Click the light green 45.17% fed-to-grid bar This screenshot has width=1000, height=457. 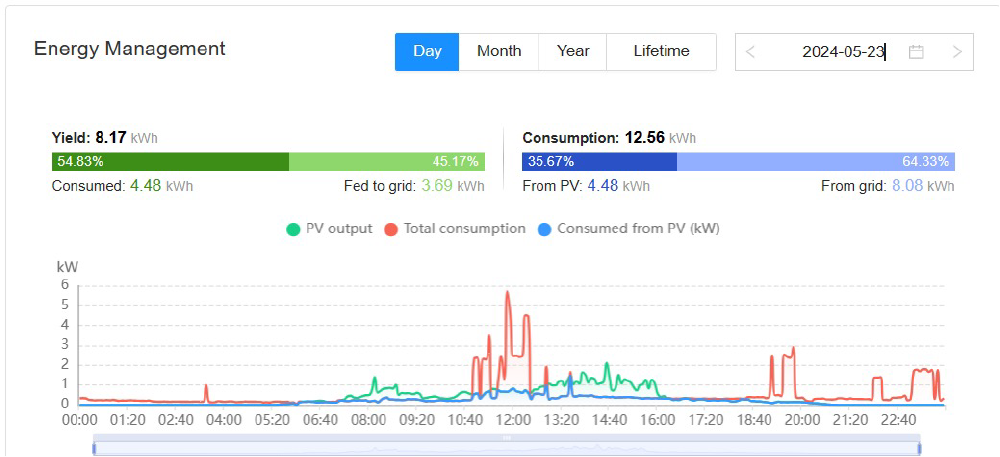pyautogui.click(x=387, y=161)
